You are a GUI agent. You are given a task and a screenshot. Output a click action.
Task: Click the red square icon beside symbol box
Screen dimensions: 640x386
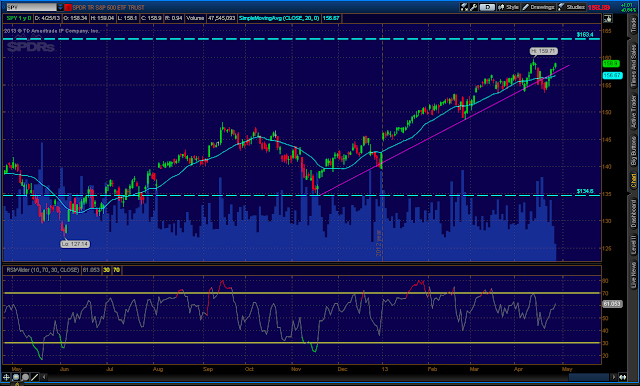(68, 7)
